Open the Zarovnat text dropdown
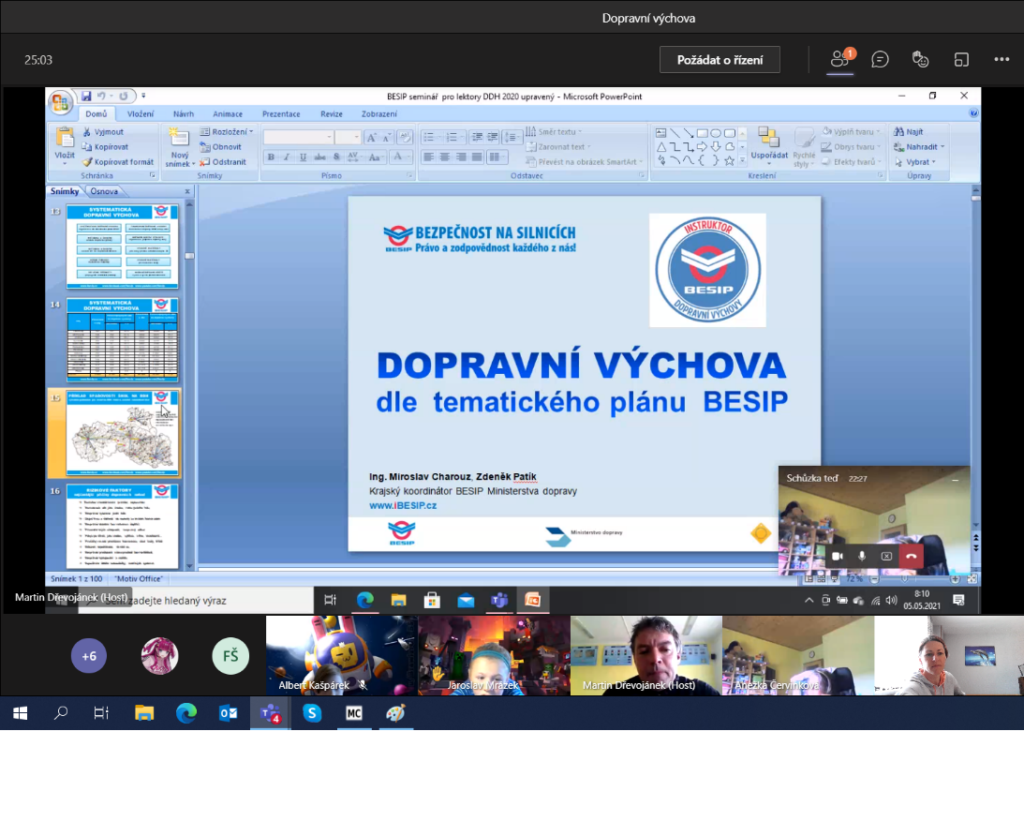The image size is (1024, 821). coord(558,147)
